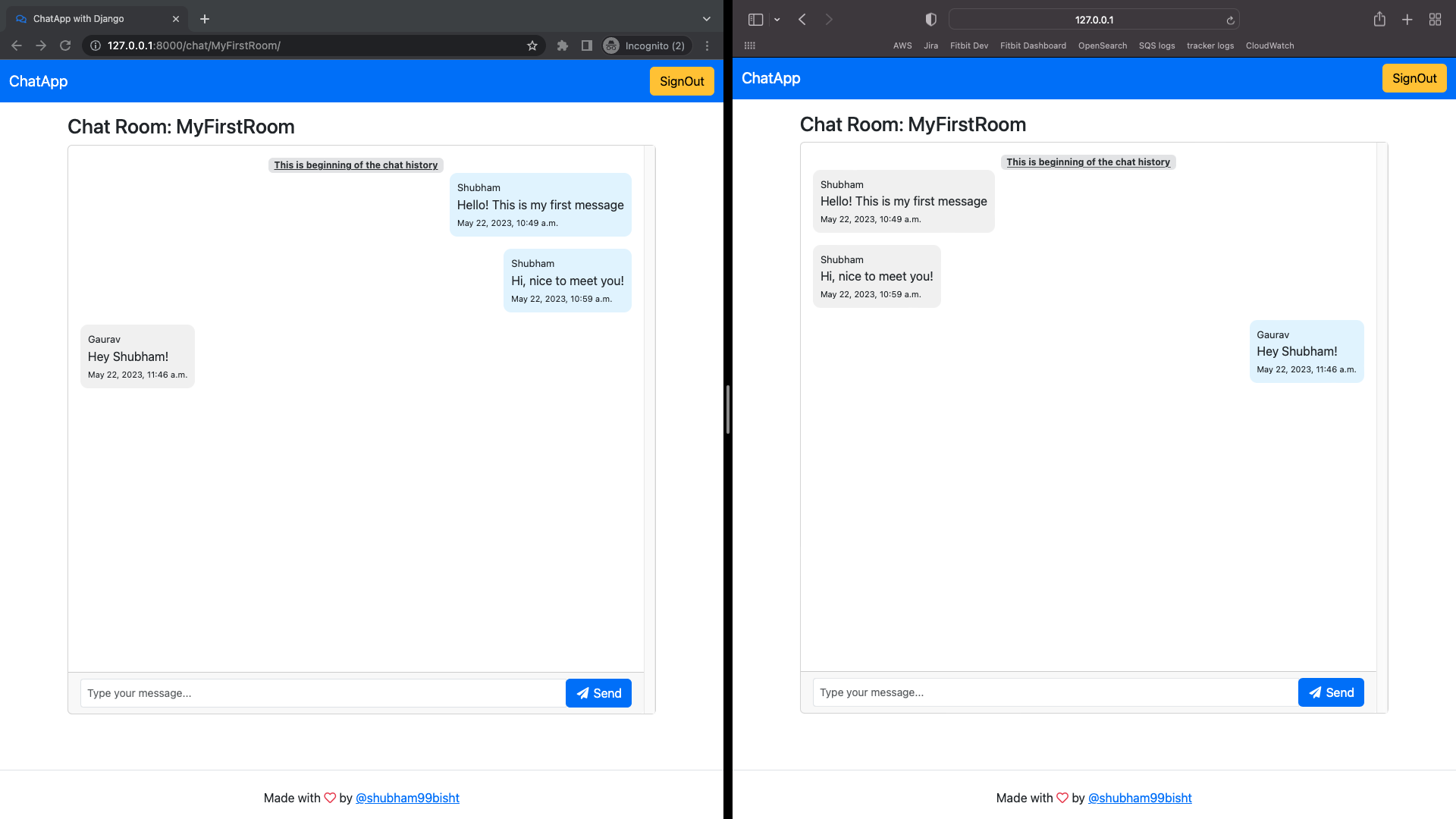Bookmark page with the star icon

pyautogui.click(x=532, y=45)
